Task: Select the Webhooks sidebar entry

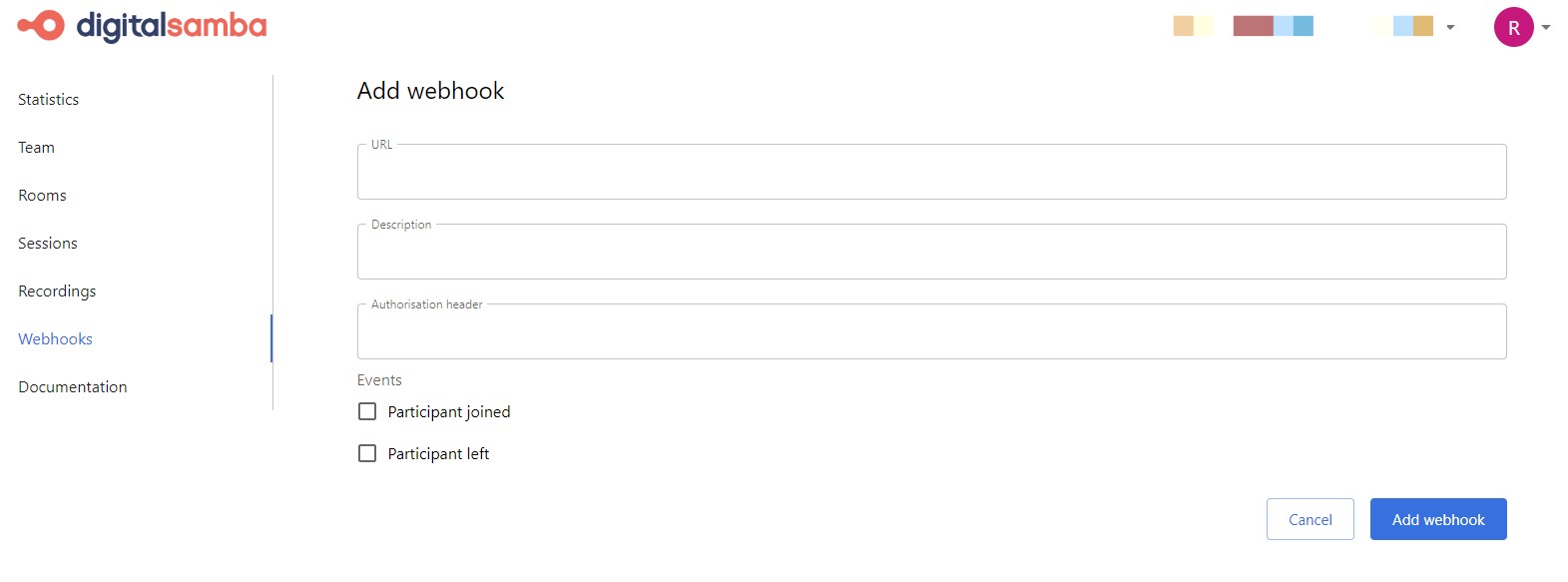Action: (55, 338)
